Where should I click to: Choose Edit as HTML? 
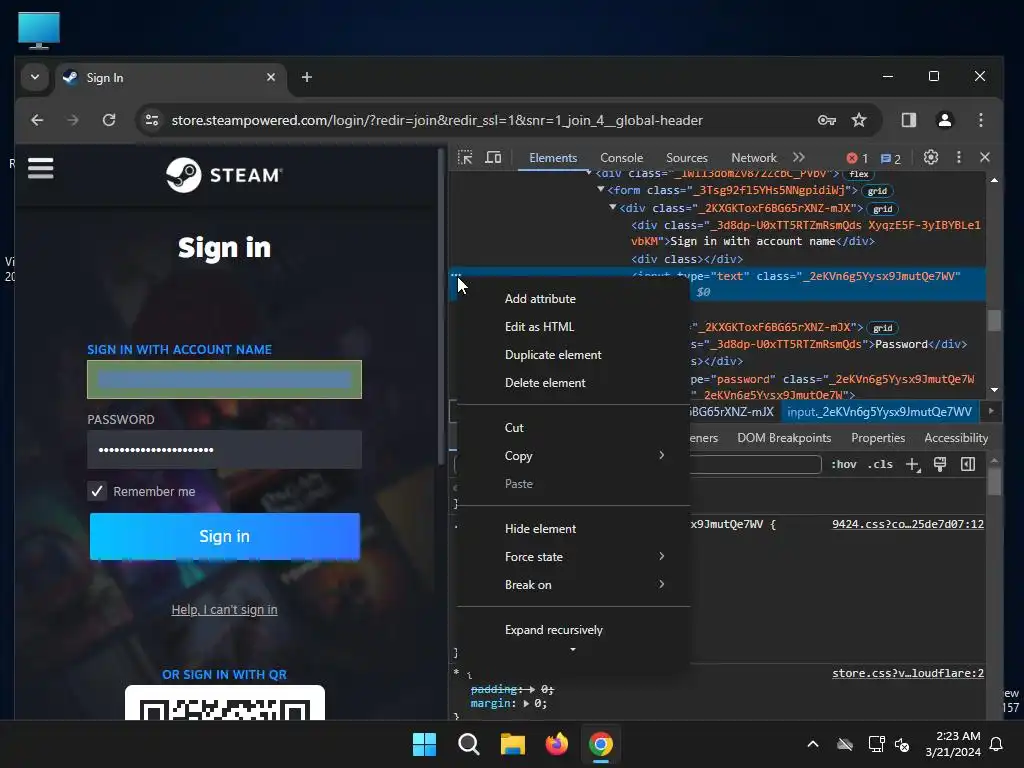pos(573,327)
